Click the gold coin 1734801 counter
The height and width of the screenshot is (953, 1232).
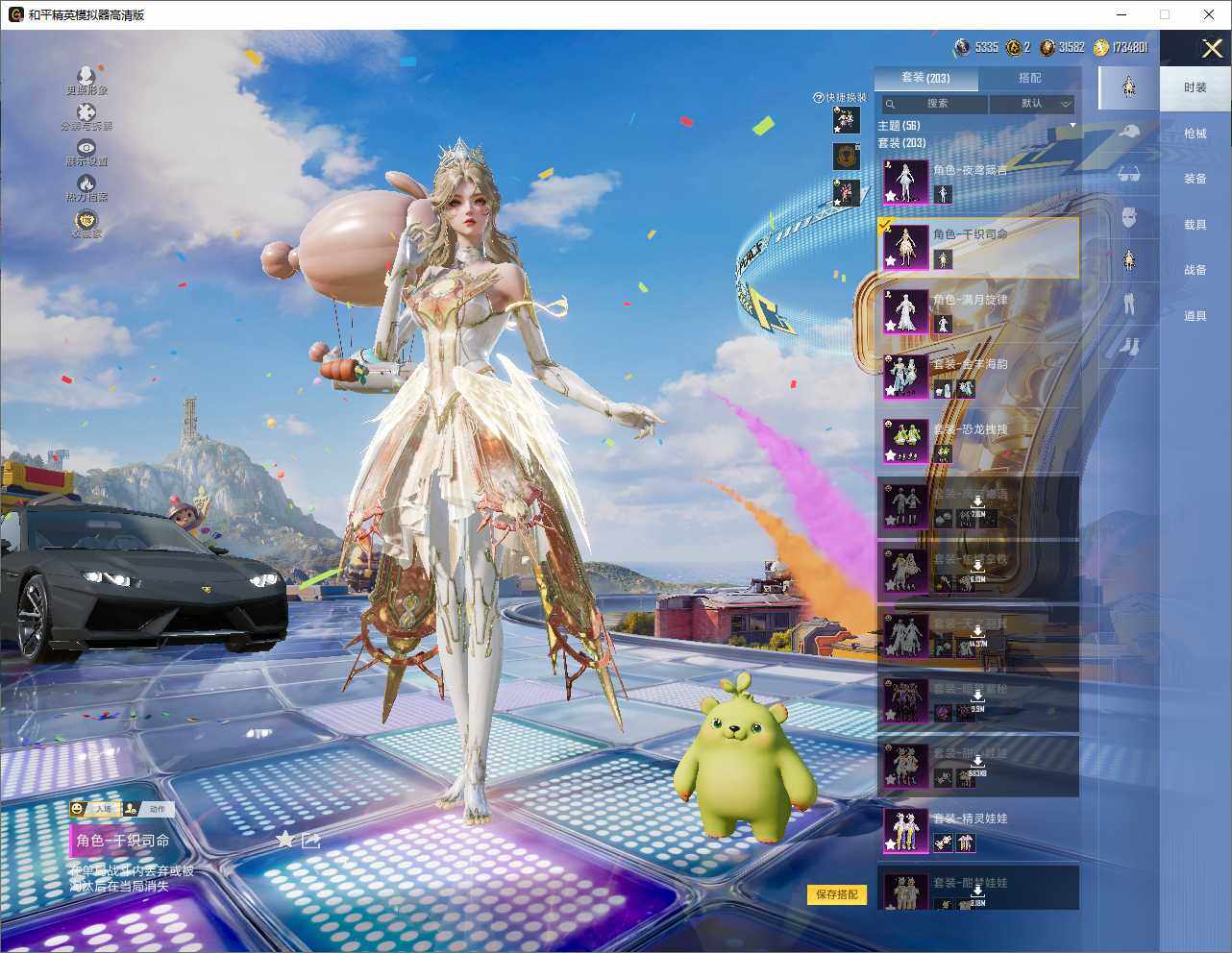pos(1121,47)
